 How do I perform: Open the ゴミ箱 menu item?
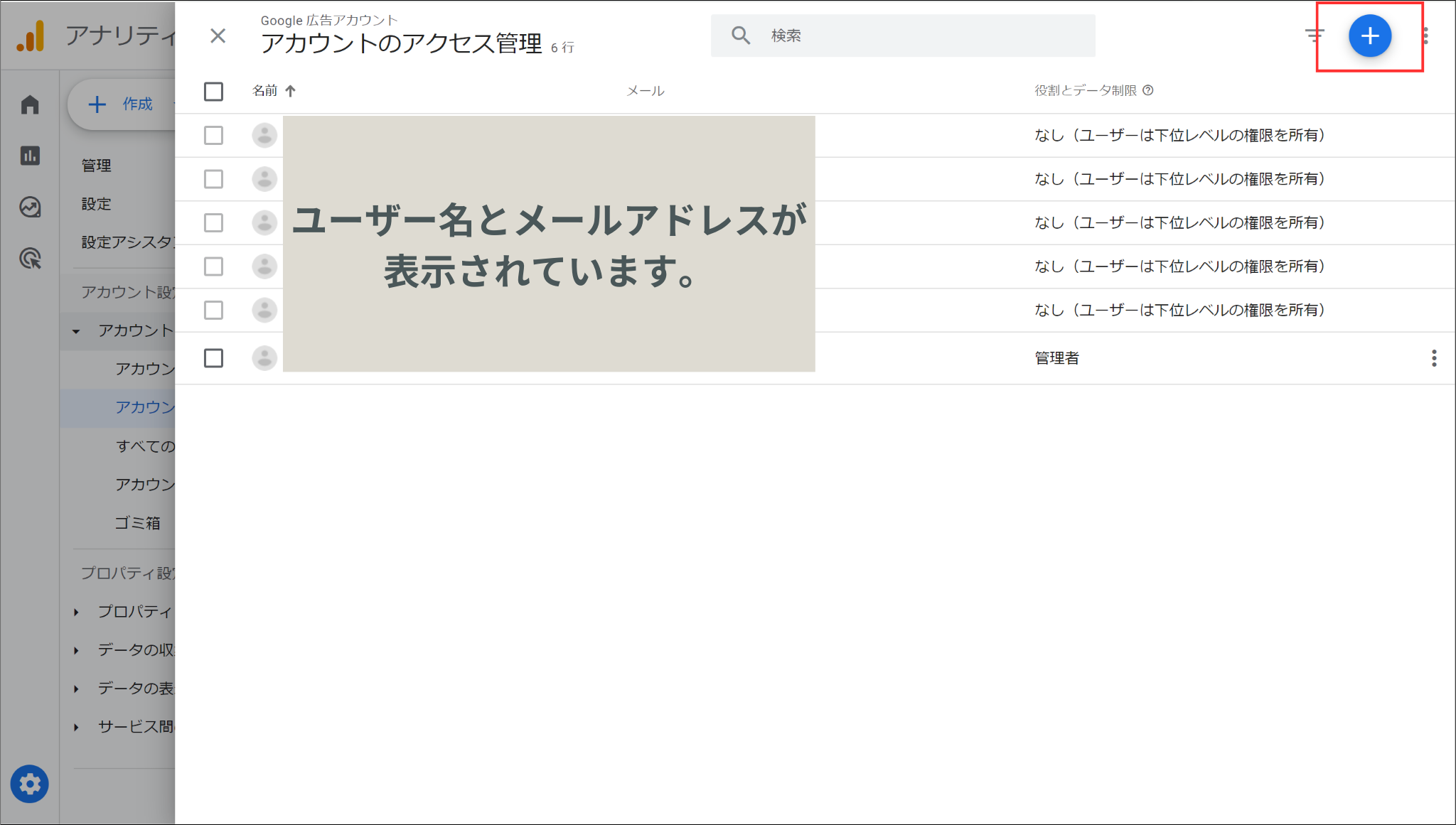click(x=138, y=523)
